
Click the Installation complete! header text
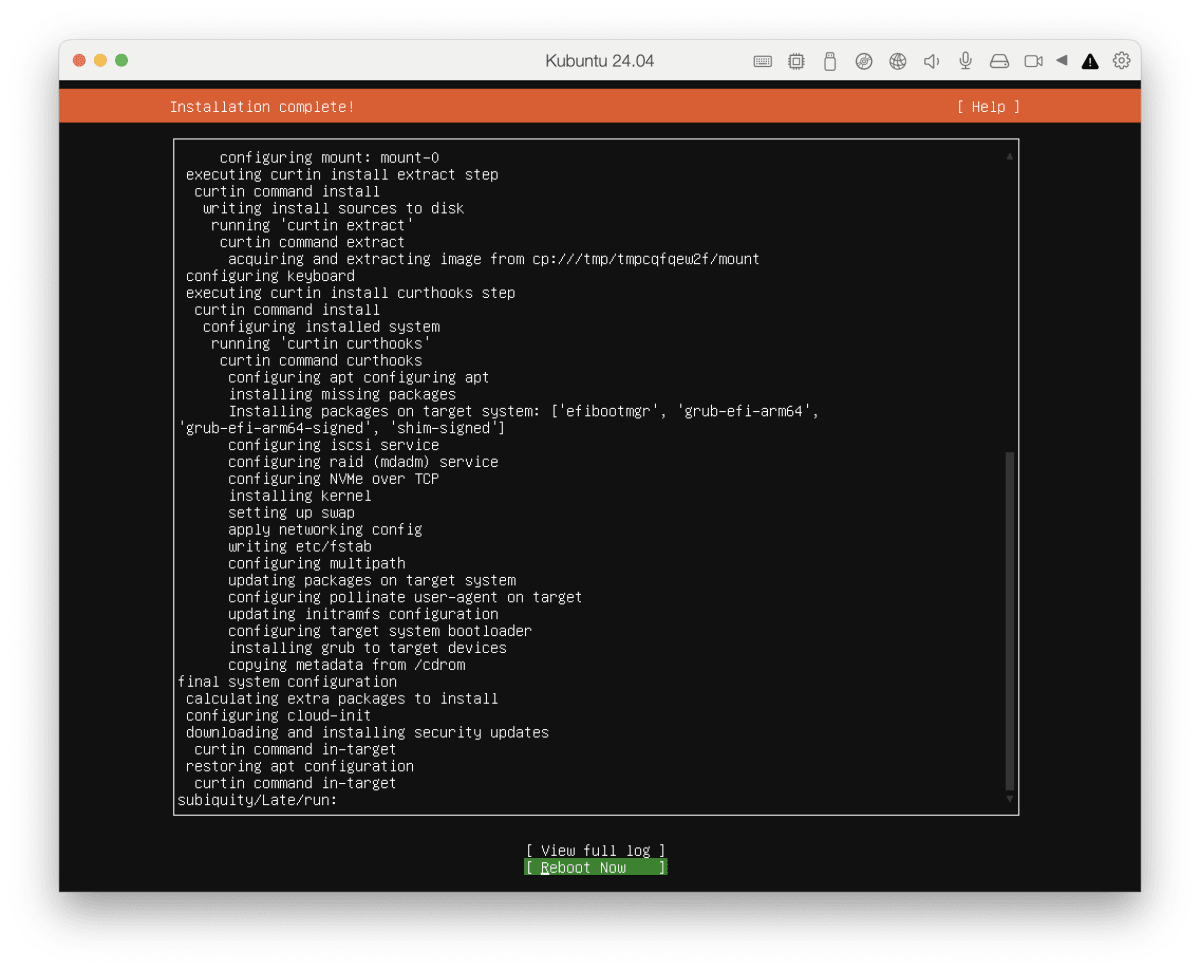[262, 107]
